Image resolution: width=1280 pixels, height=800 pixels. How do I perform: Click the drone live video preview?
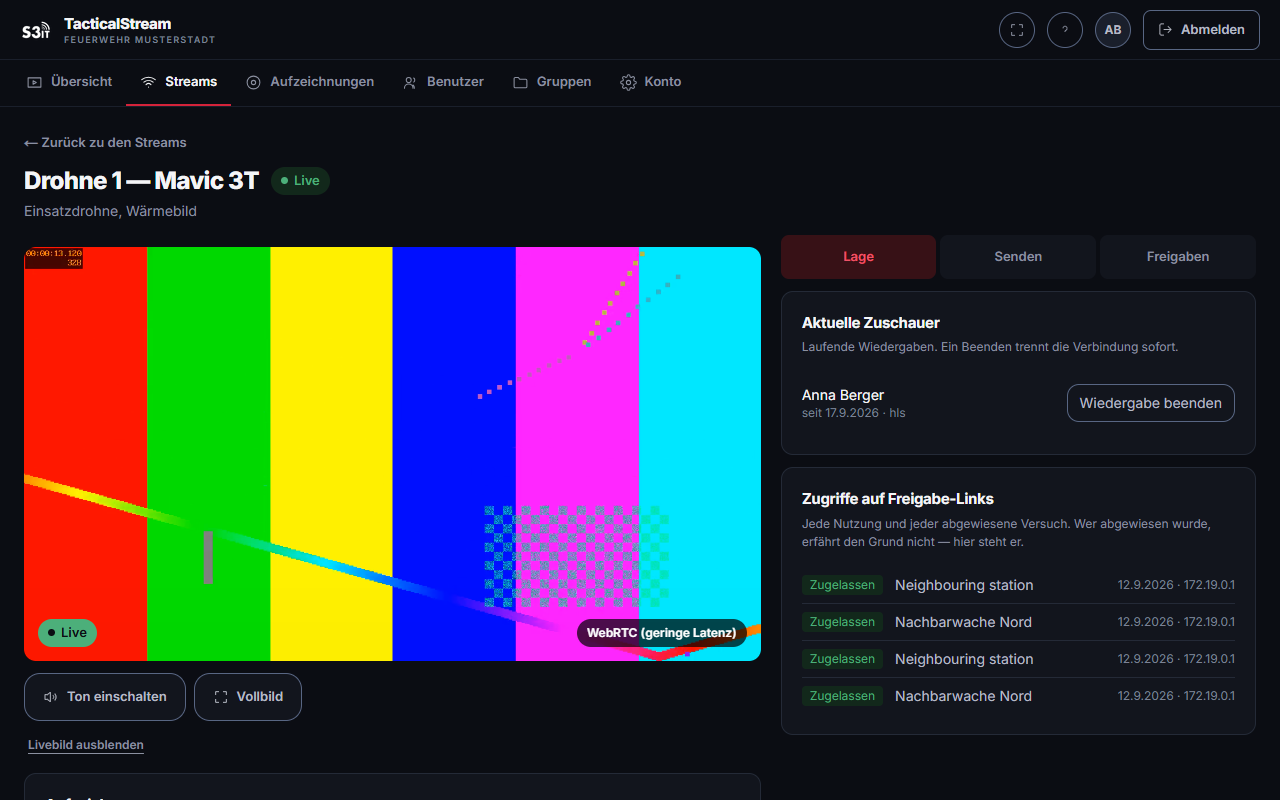point(392,454)
